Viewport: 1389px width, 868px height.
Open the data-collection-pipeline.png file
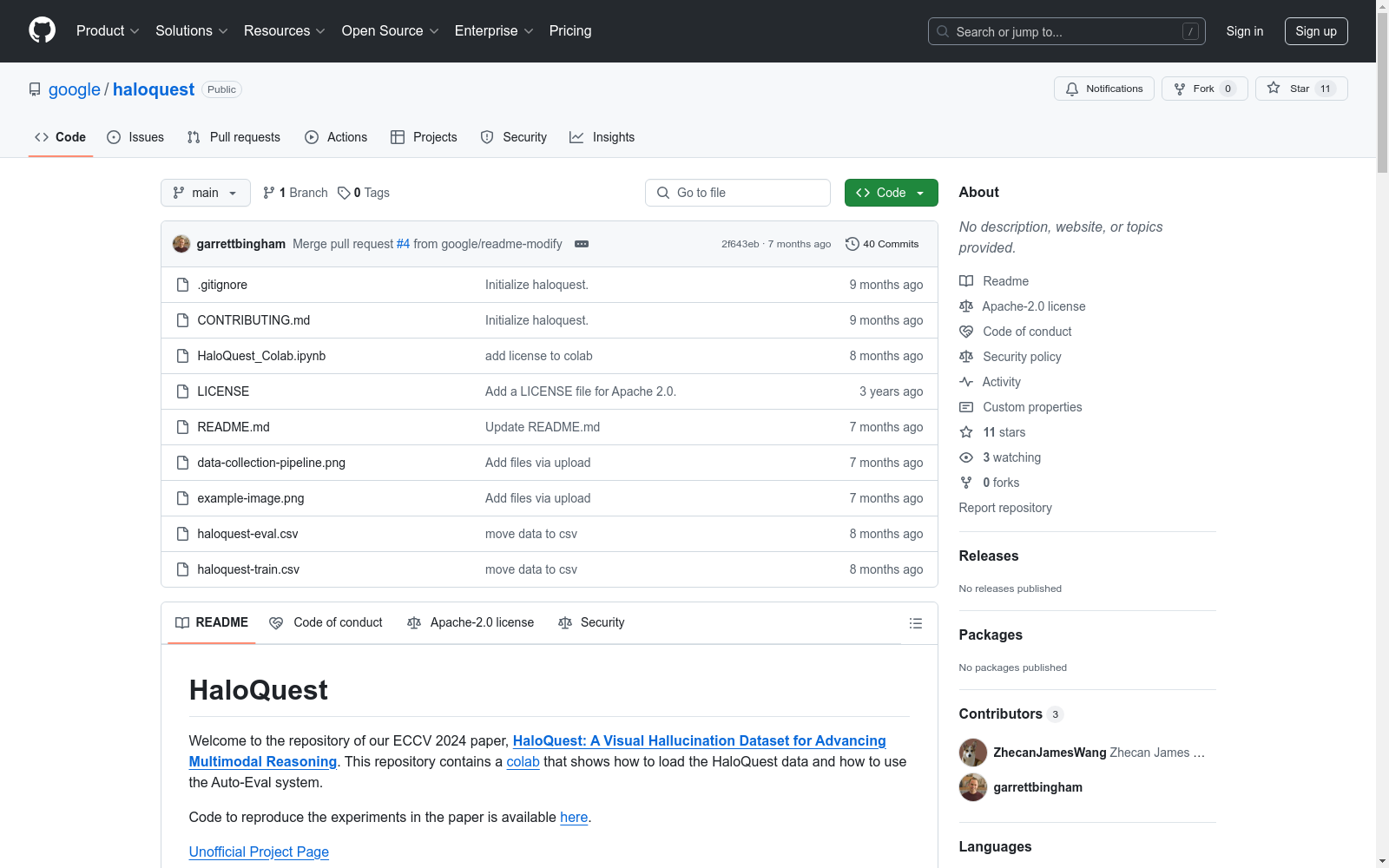click(271, 463)
